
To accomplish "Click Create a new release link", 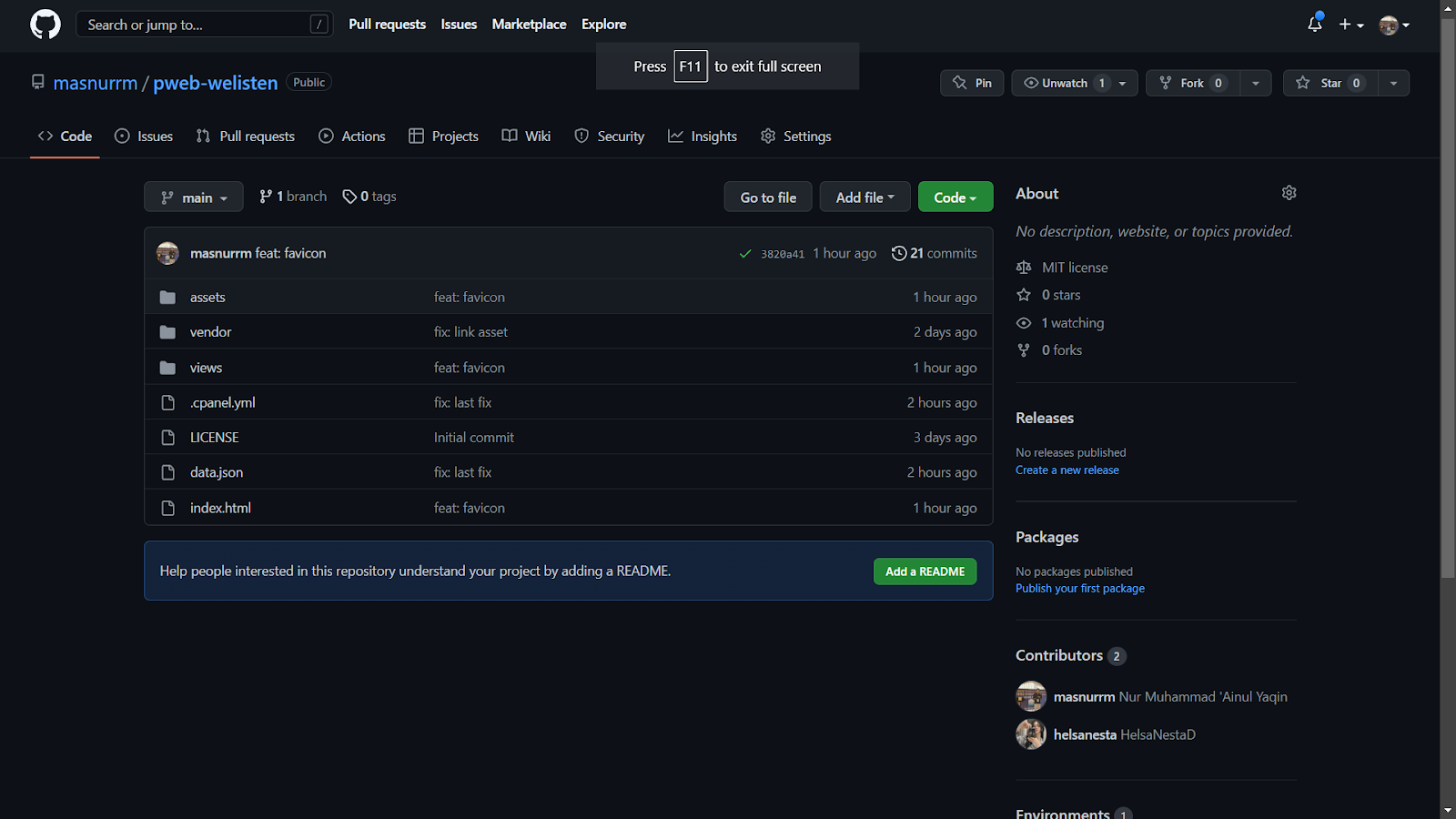I will 1067,470.
